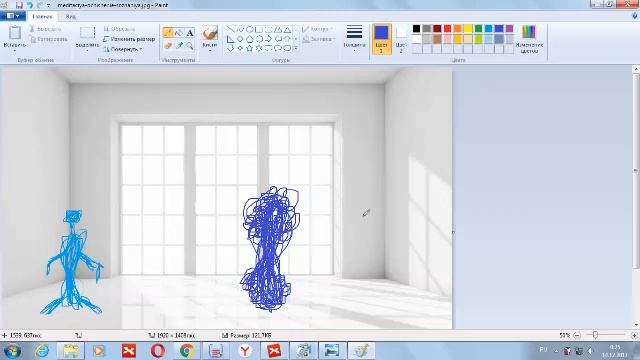Choose the Five-point star shape

[249, 48]
